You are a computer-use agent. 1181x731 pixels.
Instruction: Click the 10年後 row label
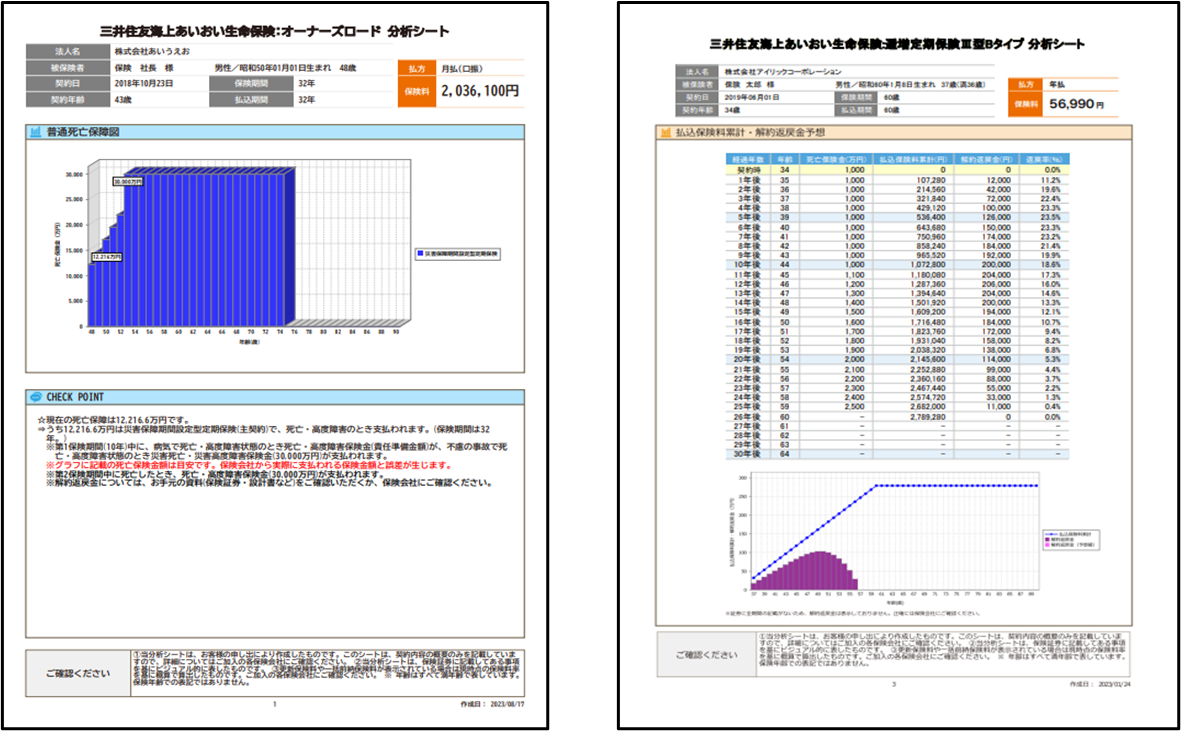[x=748, y=265]
